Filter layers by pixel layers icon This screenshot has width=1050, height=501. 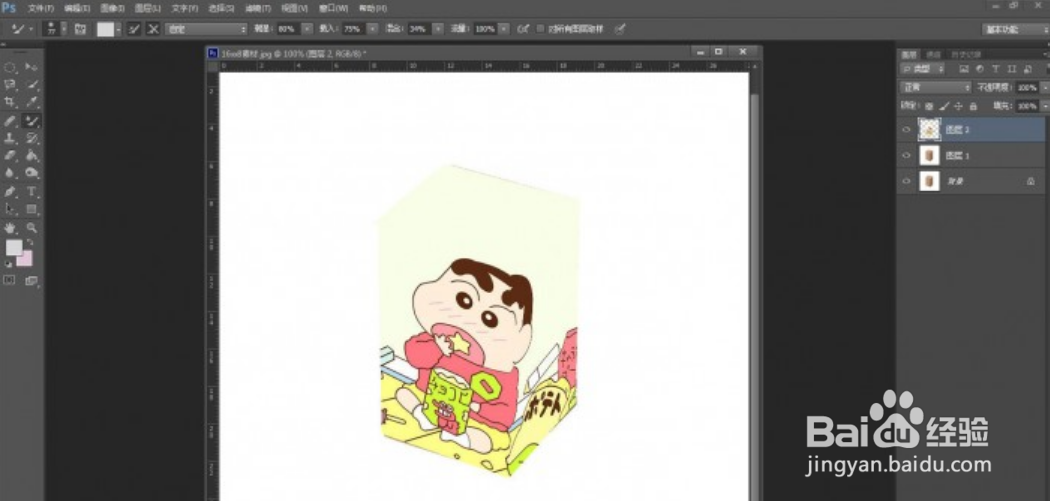(964, 69)
